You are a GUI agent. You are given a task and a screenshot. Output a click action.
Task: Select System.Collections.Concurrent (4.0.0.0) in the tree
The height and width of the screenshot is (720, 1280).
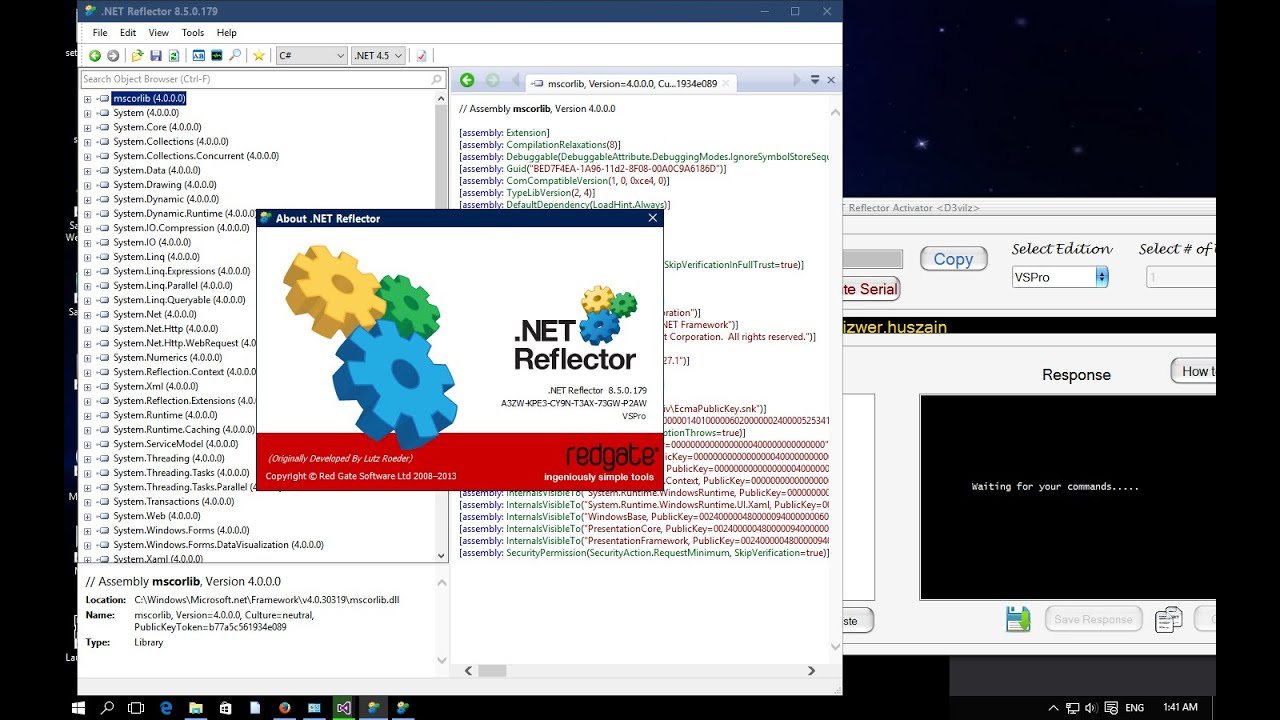(195, 156)
